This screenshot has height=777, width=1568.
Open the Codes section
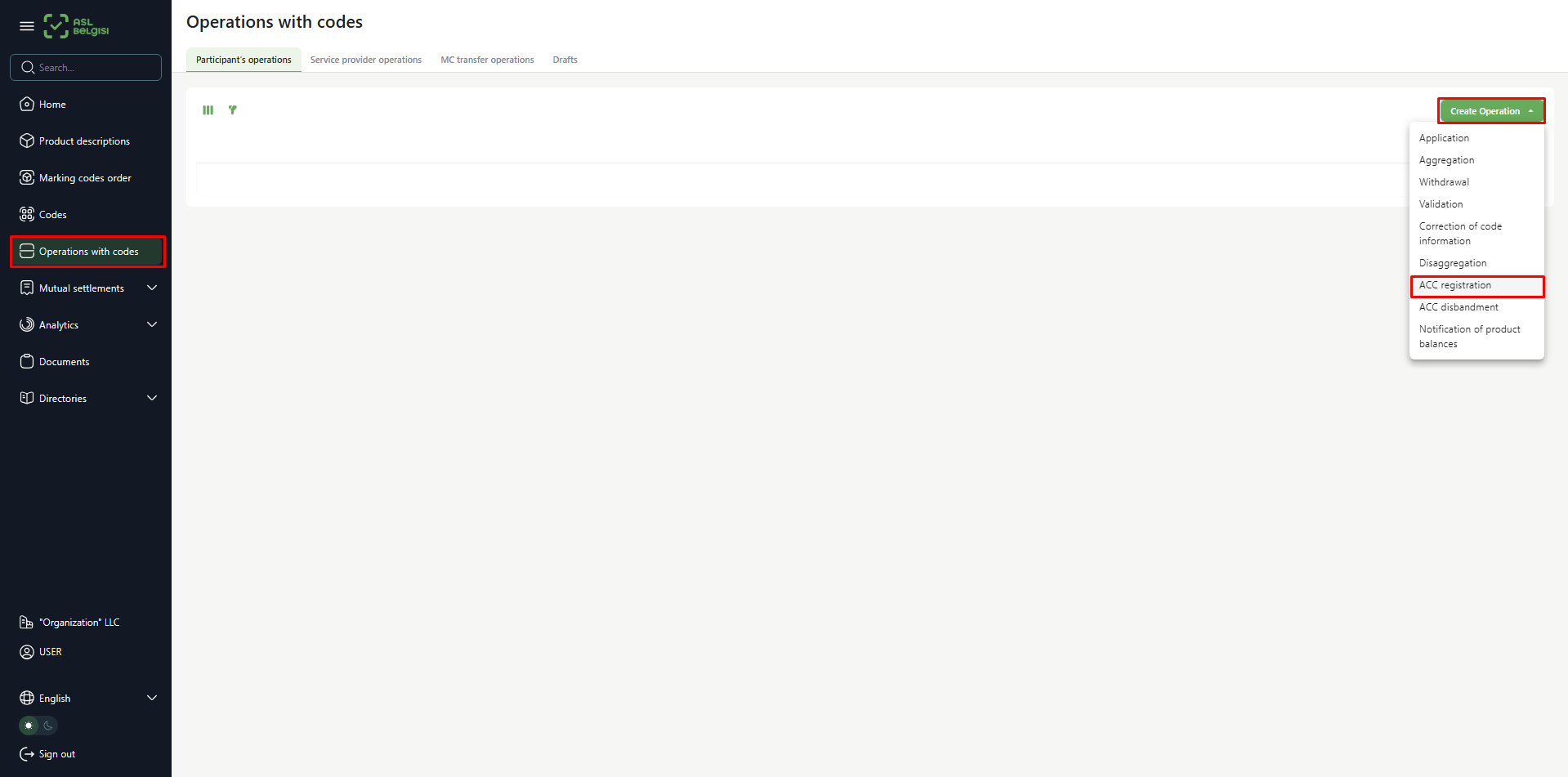click(x=52, y=215)
